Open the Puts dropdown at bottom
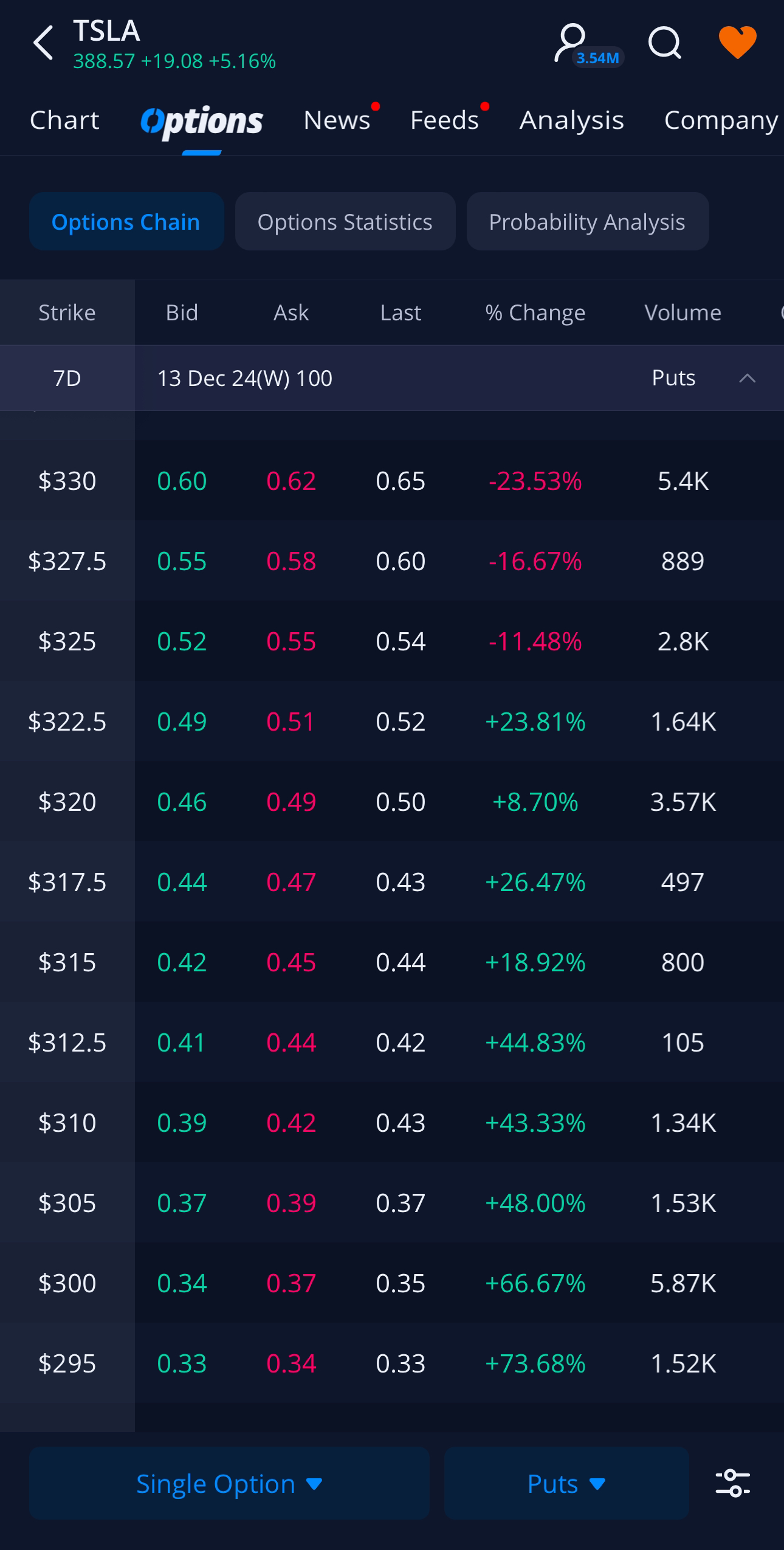 tap(566, 1483)
